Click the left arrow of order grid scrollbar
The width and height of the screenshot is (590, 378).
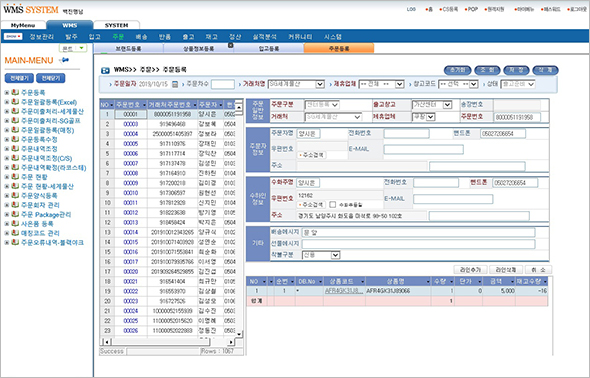107,342
